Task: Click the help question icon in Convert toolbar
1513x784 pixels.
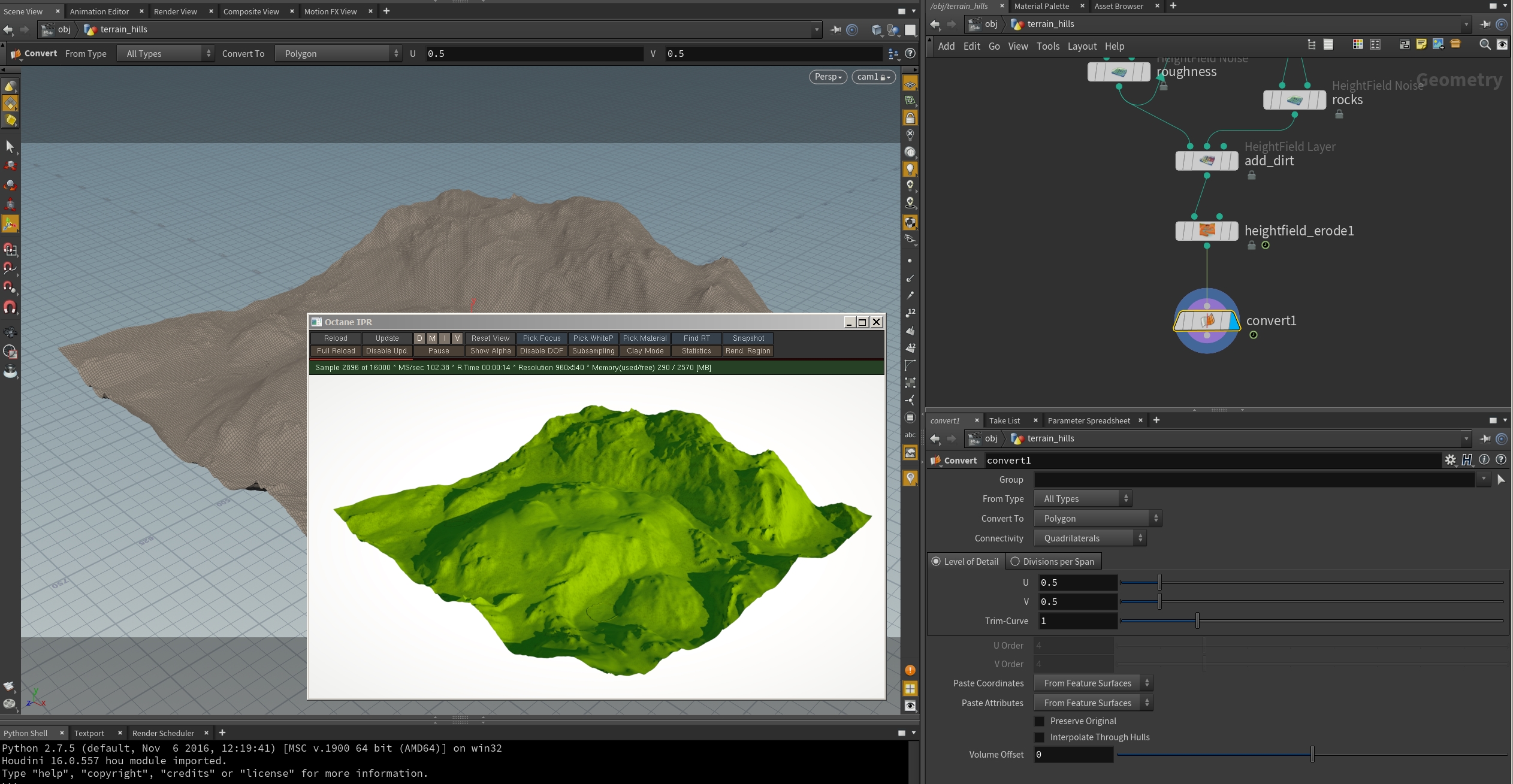Action: [910, 53]
